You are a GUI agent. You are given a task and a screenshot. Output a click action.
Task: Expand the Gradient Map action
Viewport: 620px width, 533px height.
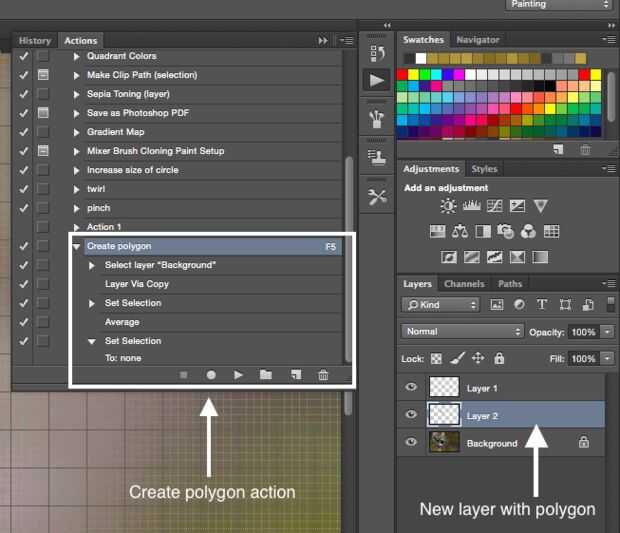(76, 132)
